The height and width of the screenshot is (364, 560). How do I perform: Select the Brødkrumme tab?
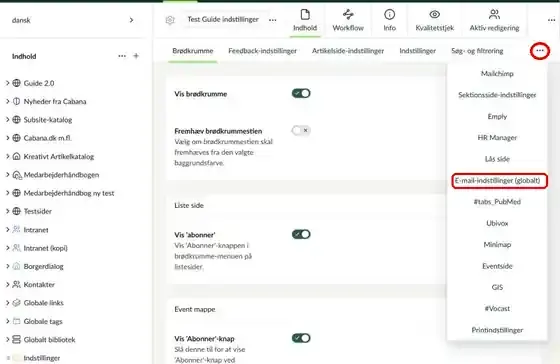pos(193,51)
